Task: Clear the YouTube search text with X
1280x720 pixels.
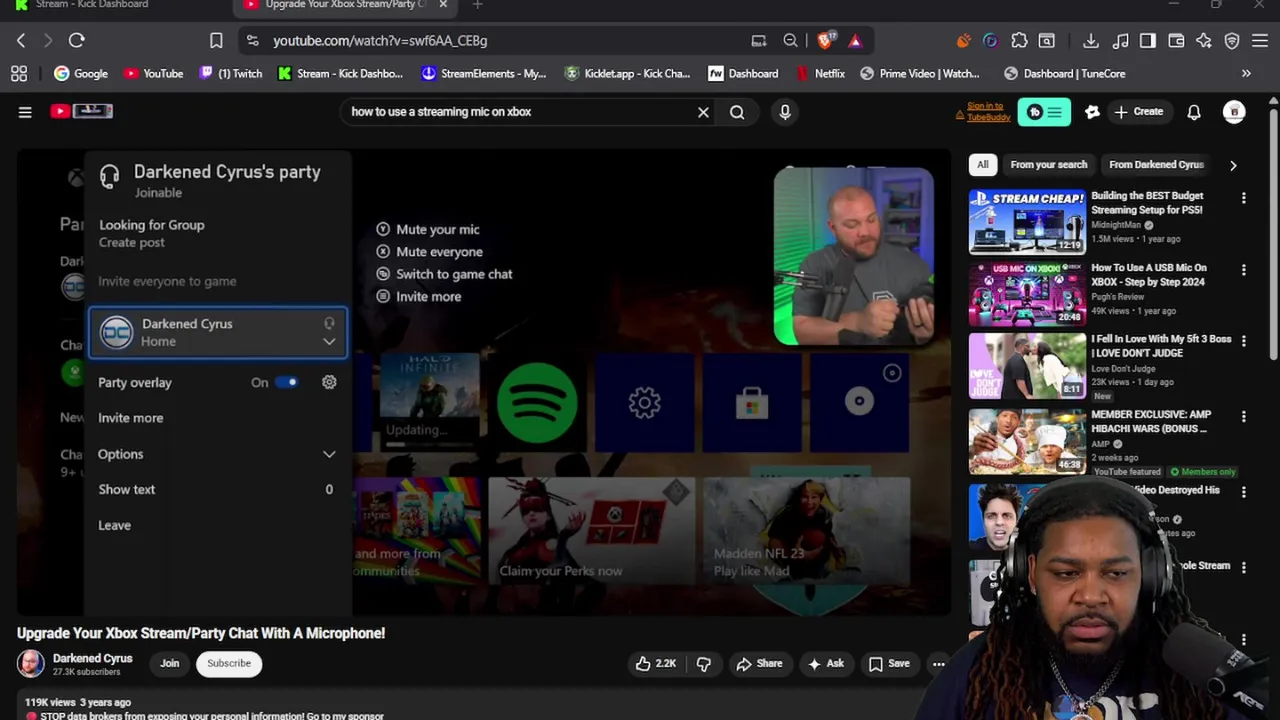Action: tap(703, 112)
